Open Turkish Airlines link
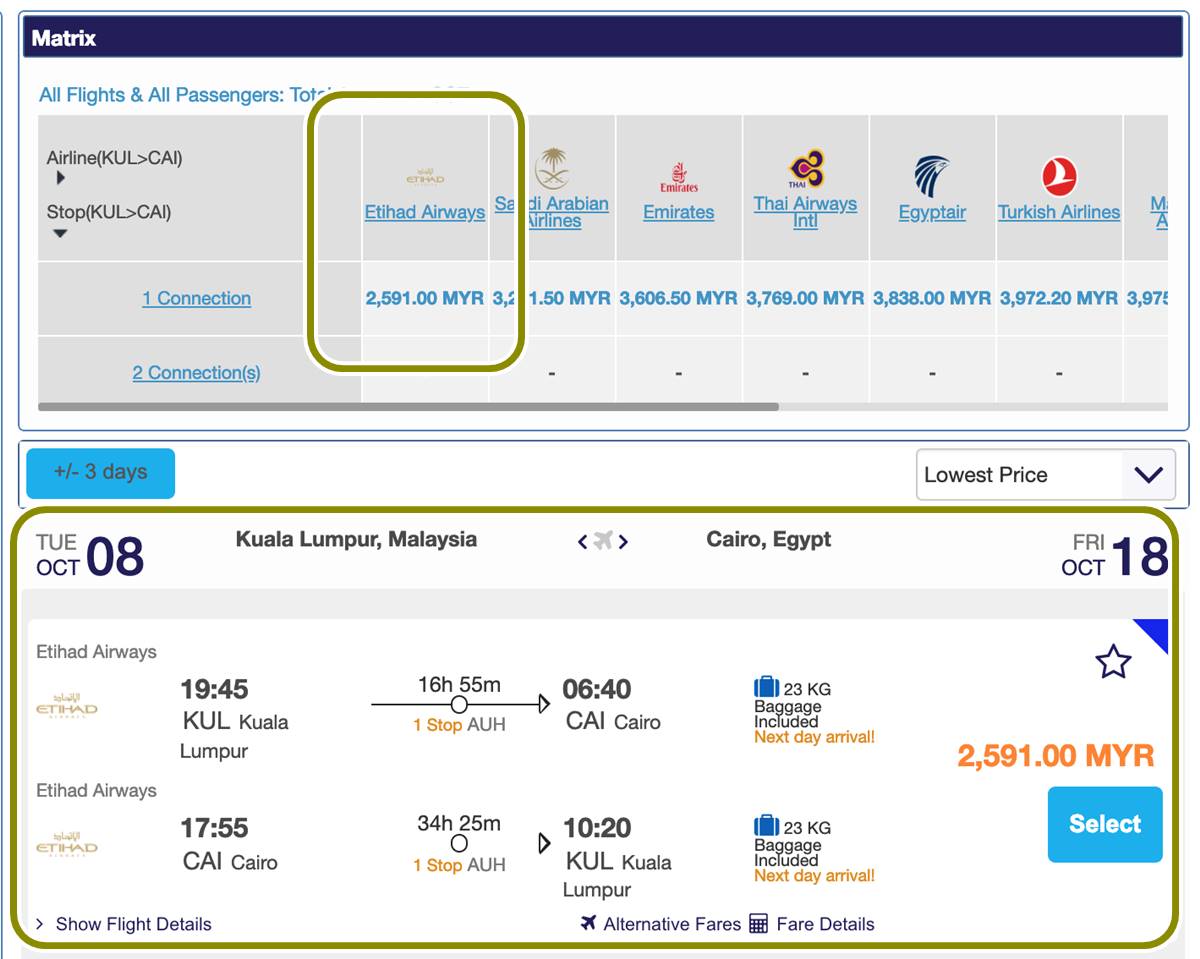Screen dimensions: 1200x959 [x=1059, y=212]
